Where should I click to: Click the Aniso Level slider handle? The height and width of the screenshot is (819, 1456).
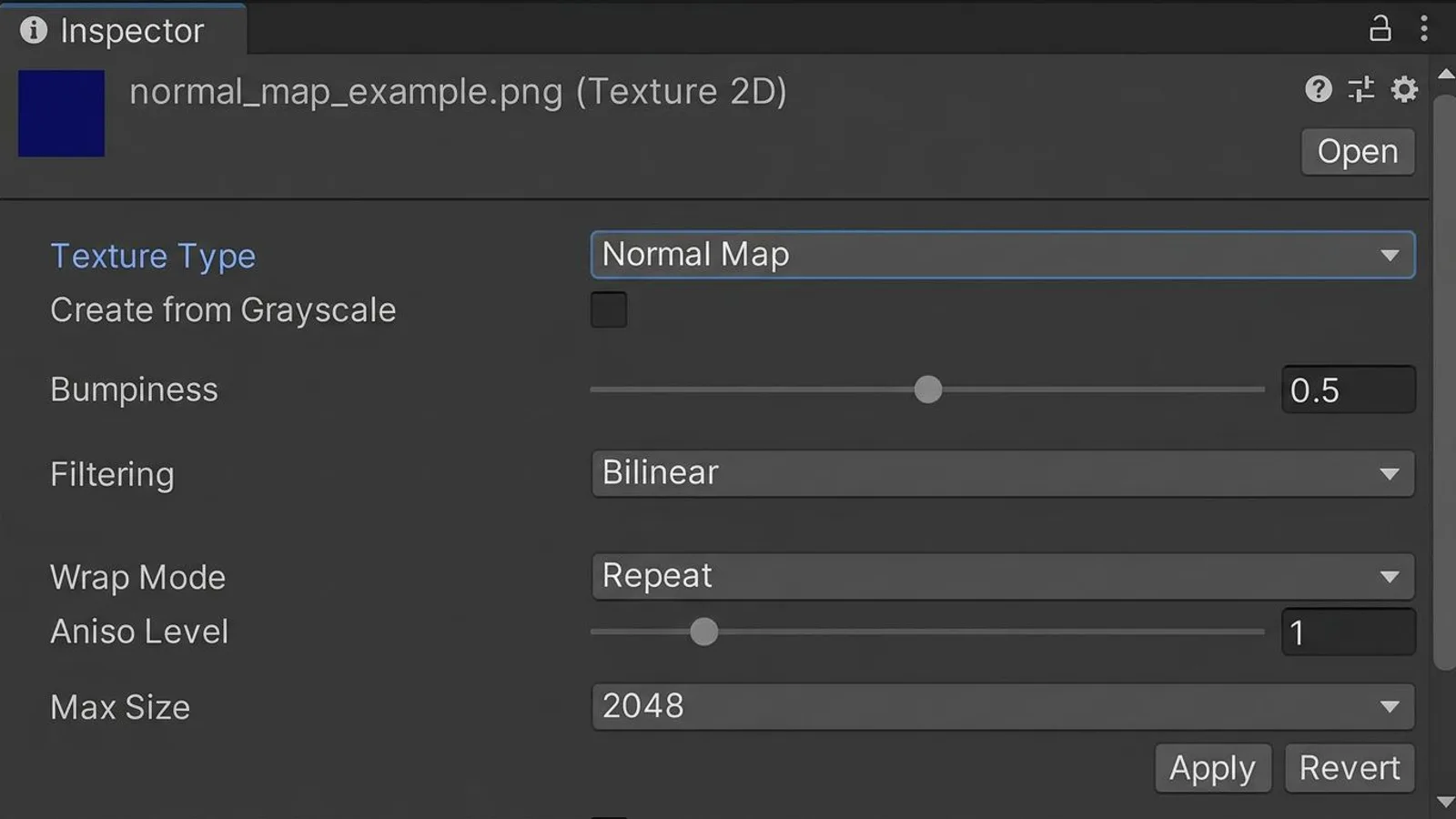click(703, 632)
